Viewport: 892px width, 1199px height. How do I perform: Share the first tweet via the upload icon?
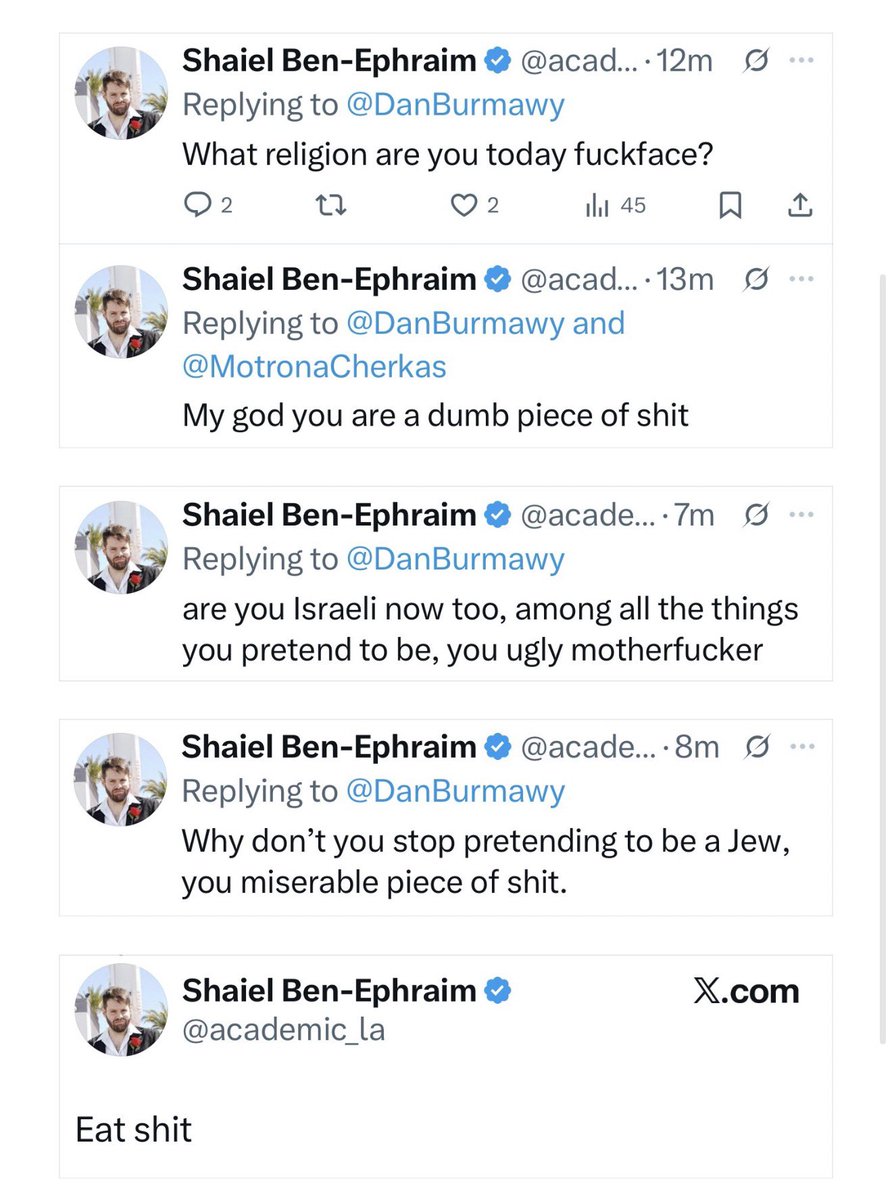(x=800, y=205)
